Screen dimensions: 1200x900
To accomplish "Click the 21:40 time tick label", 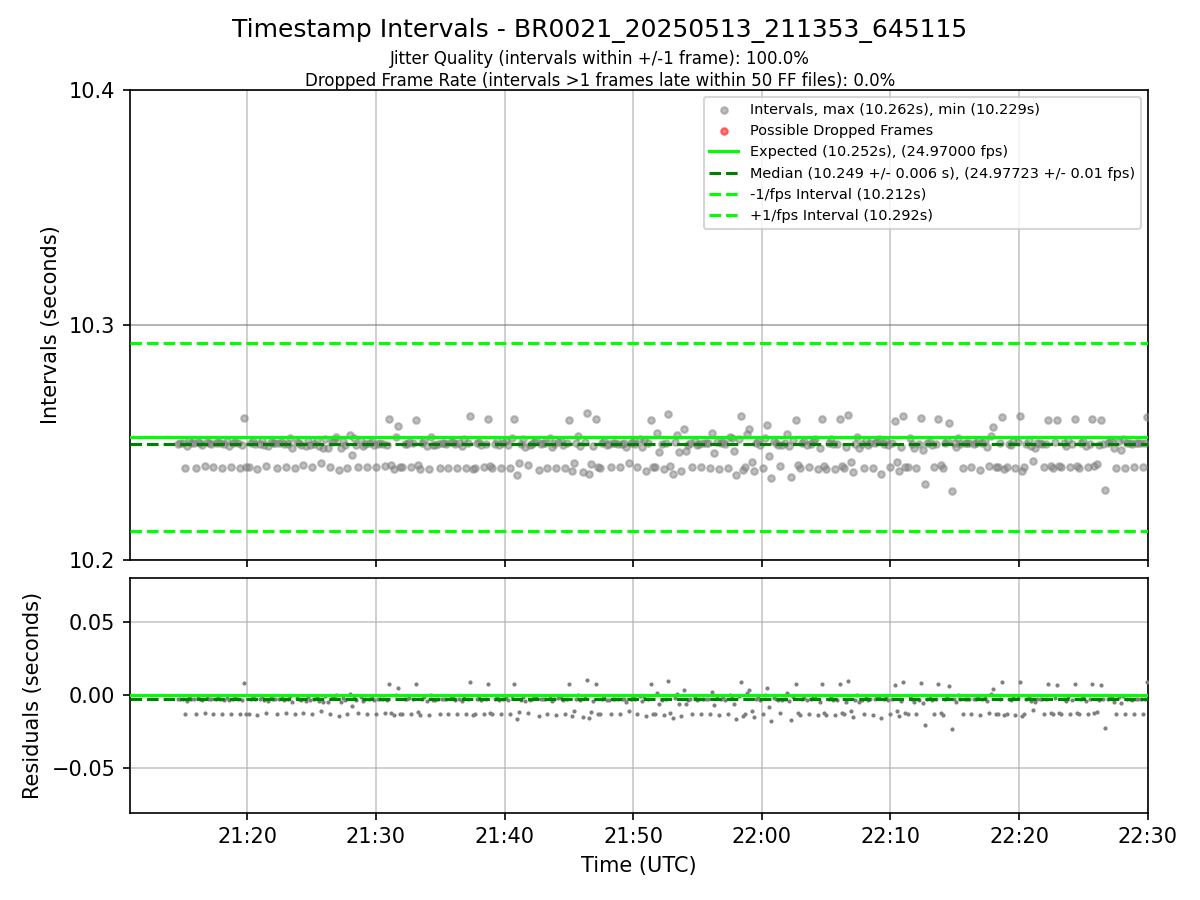I will [x=504, y=835].
